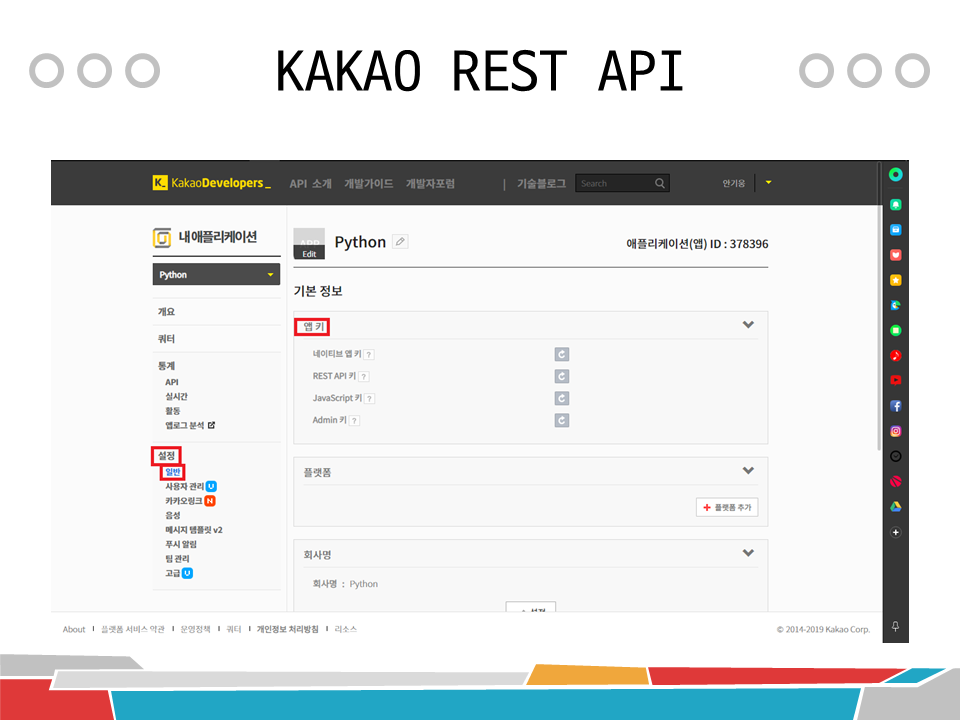960x720 pixels.
Task: Open 실시간 statistics in left navigation
Action: coord(176,396)
